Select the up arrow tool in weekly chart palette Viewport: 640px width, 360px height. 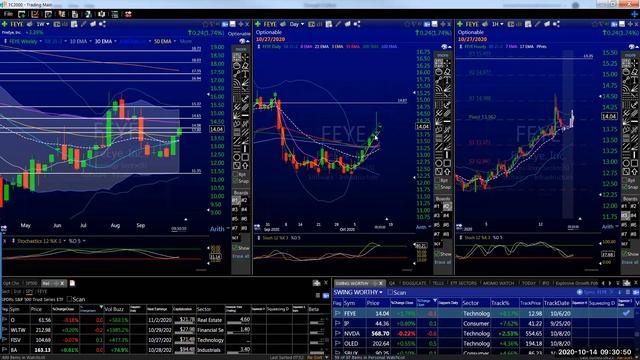(x=245, y=166)
